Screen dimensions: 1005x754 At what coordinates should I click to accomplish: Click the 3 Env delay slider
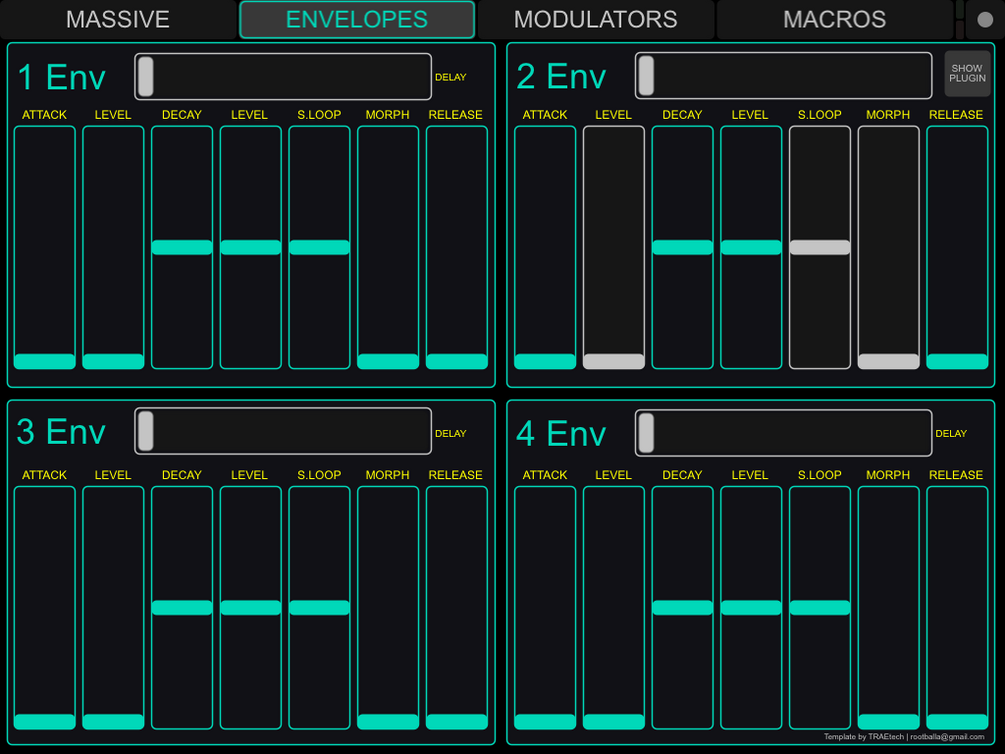[283, 431]
